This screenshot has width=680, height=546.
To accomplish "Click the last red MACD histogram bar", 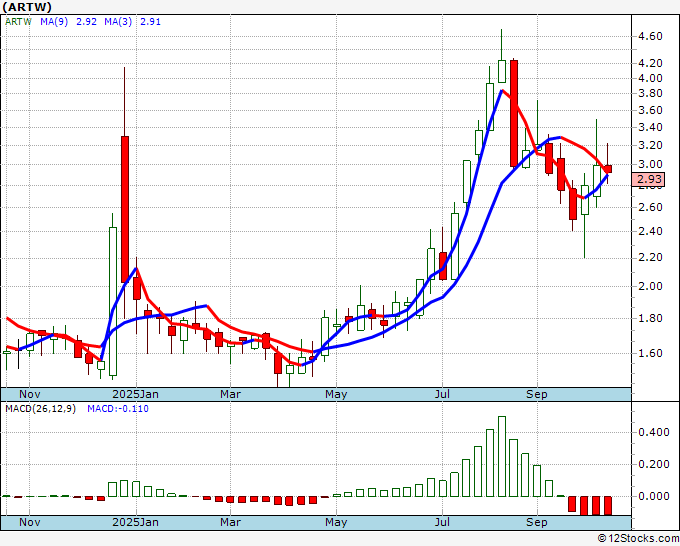I will click(607, 505).
